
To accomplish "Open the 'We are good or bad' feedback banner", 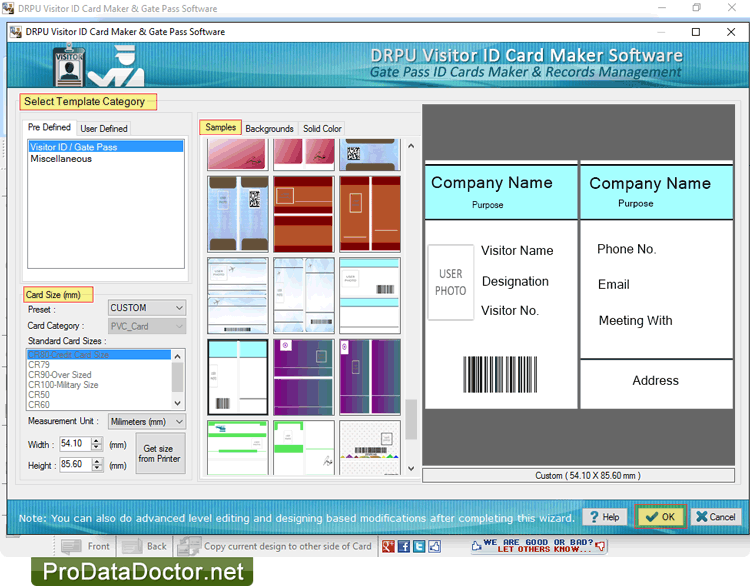I will coord(539,545).
